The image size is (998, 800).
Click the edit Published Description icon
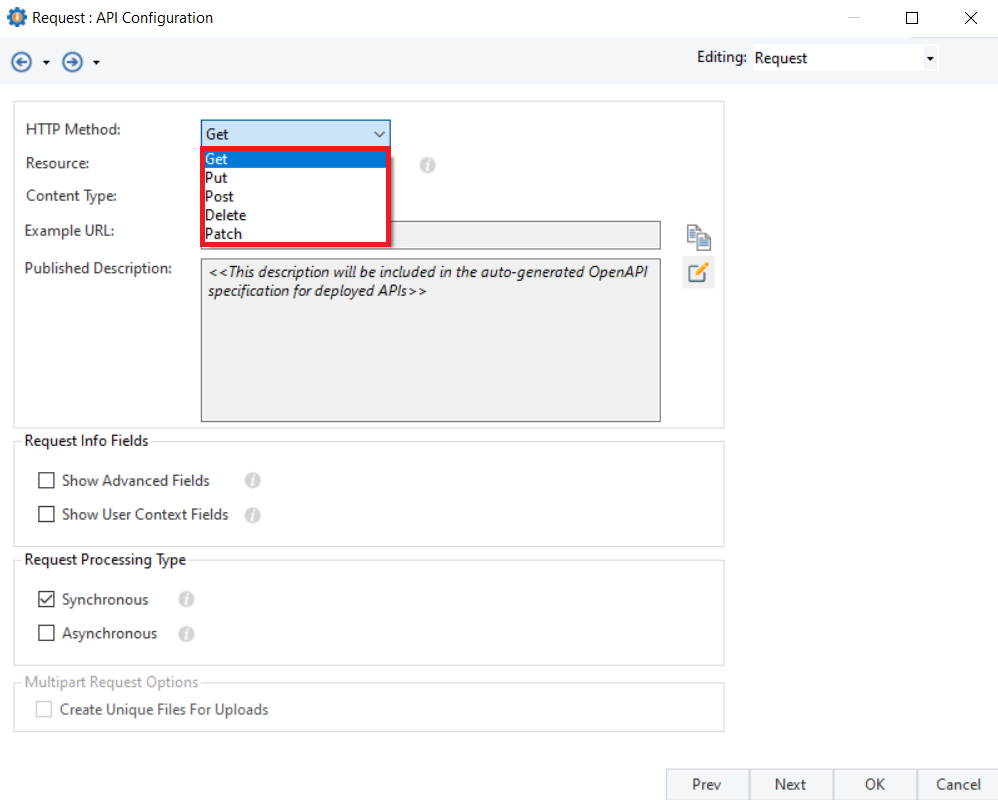(x=698, y=272)
